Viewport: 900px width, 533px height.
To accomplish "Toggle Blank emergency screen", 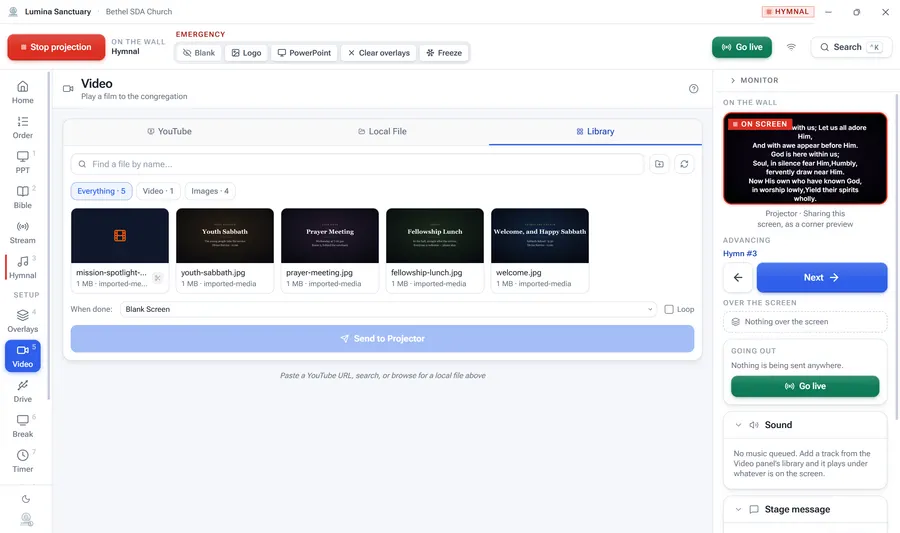I will (199, 53).
